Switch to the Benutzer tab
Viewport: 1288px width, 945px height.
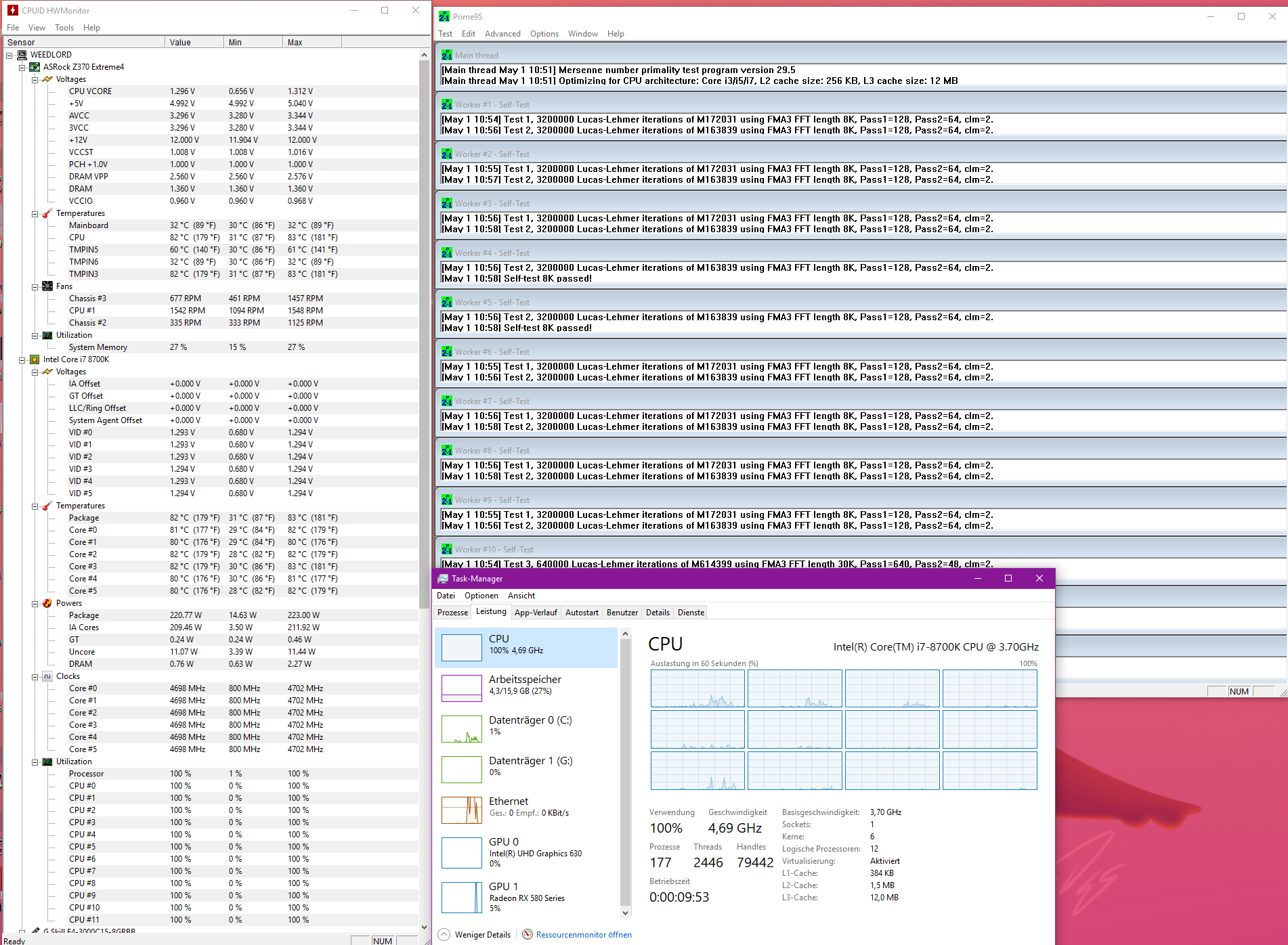(622, 613)
